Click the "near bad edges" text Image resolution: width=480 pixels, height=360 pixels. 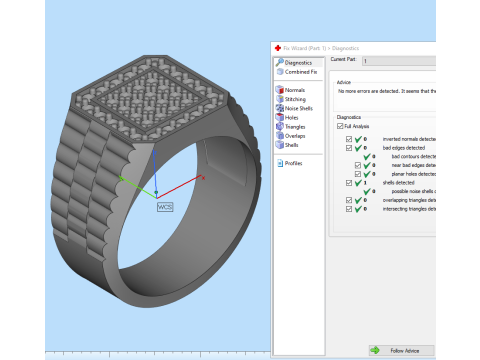[x=414, y=165]
